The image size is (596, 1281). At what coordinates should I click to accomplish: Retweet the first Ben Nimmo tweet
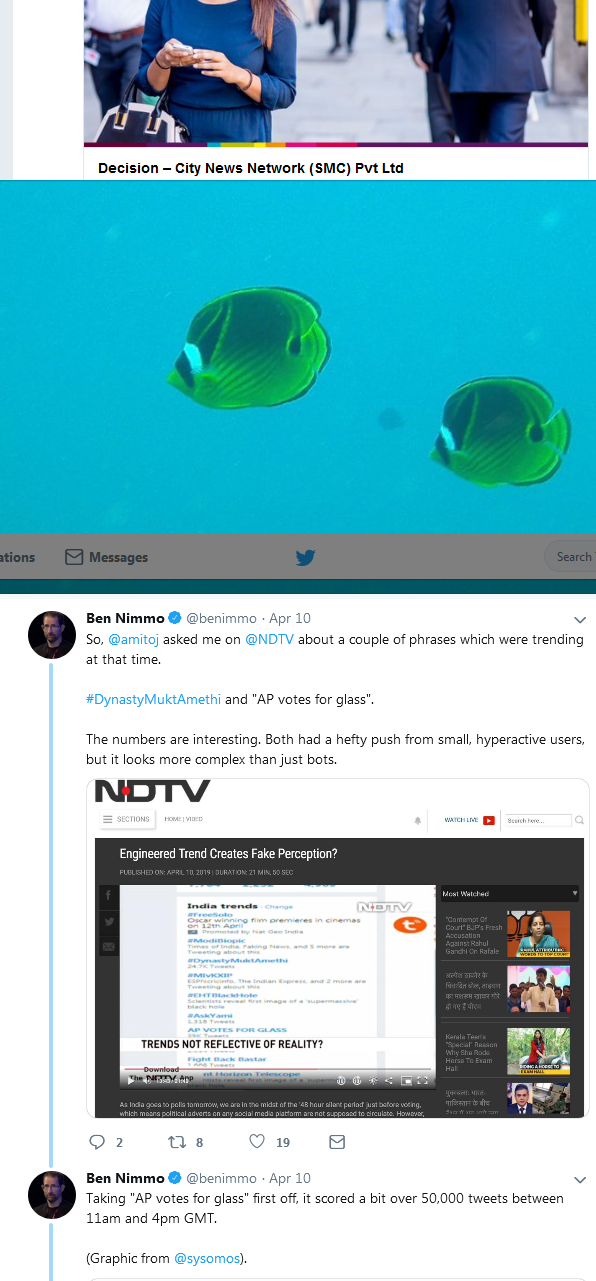176,1141
